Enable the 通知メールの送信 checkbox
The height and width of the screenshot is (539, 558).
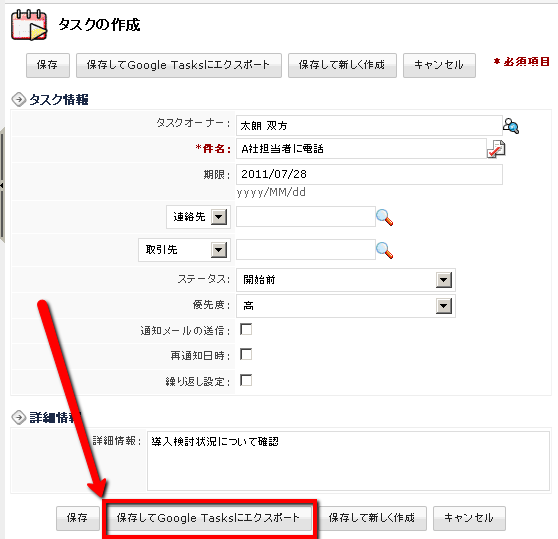click(x=246, y=329)
